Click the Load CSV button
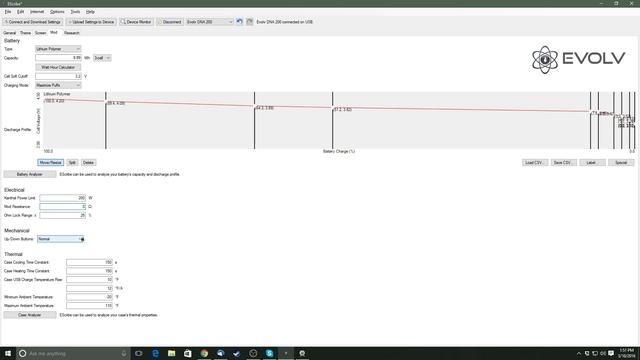Image resolution: width=640 pixels, height=360 pixels. point(535,162)
